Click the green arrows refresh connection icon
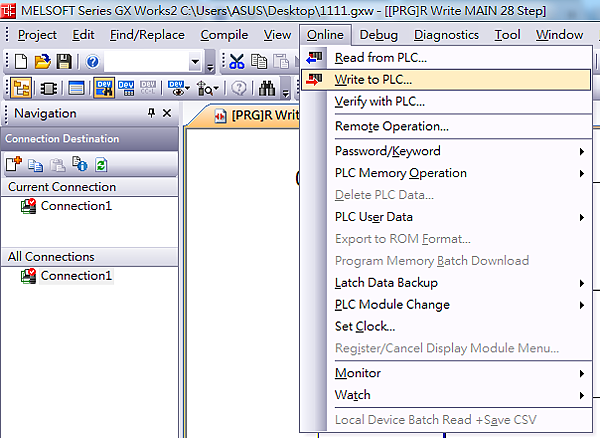 click(x=101, y=165)
